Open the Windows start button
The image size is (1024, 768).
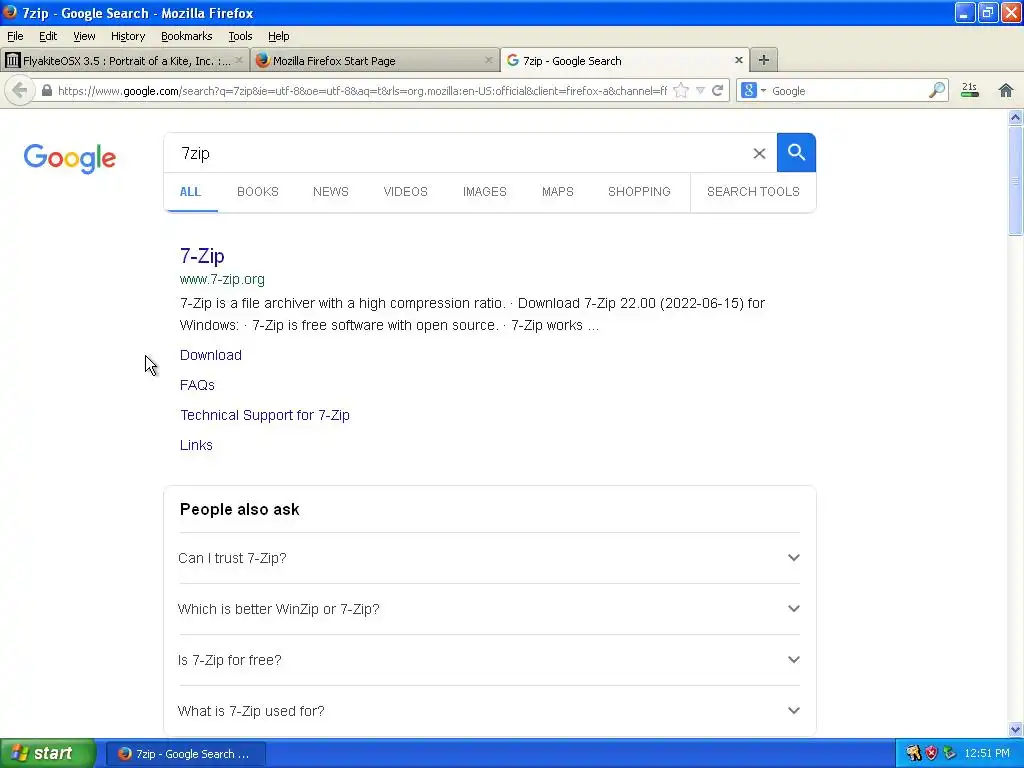click(x=47, y=753)
